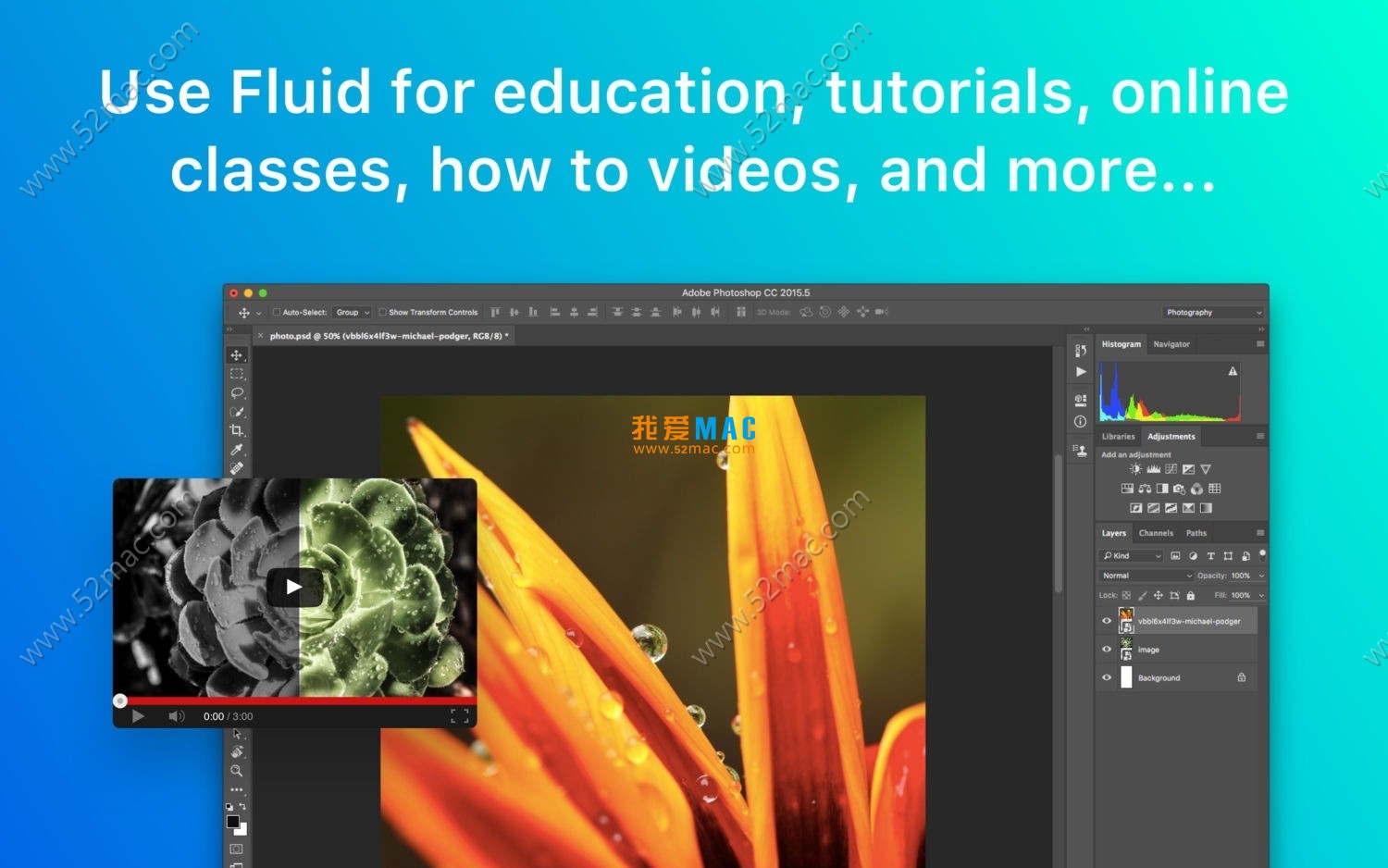Select the Lasso tool
The width and height of the screenshot is (1388, 868).
pos(237,393)
